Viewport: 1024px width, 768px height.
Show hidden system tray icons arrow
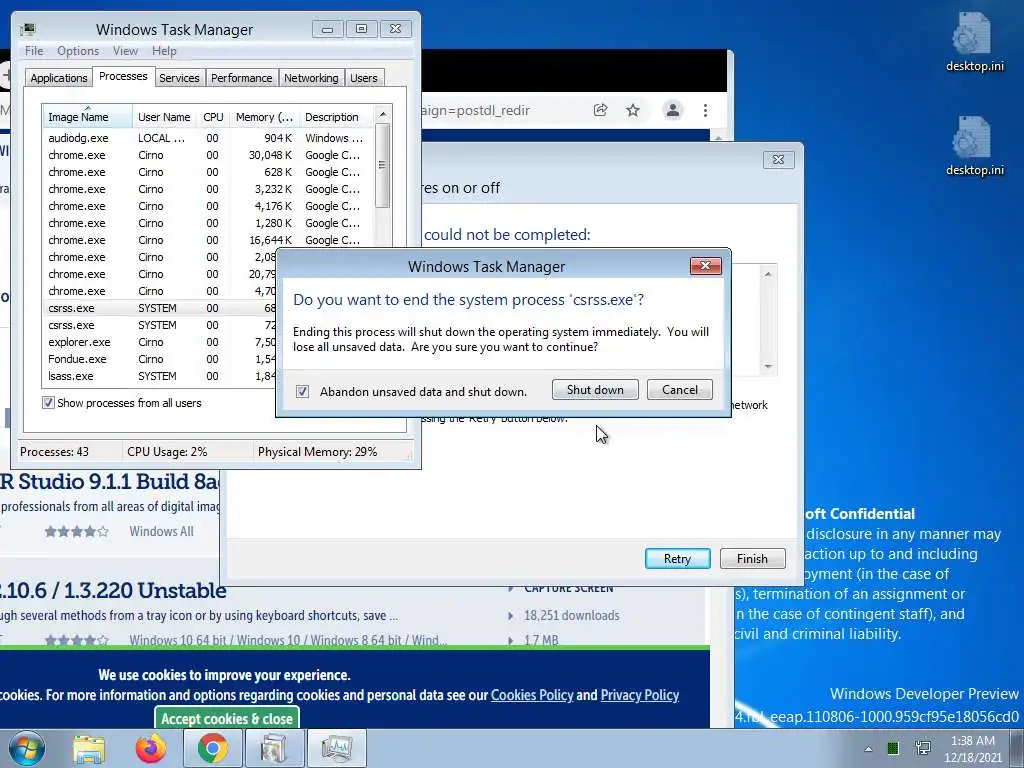point(869,748)
